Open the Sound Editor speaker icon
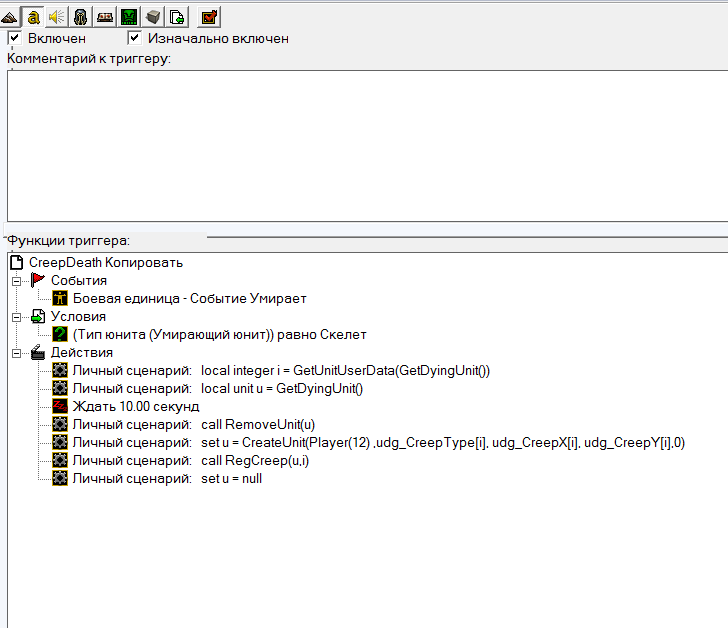 tap(57, 16)
